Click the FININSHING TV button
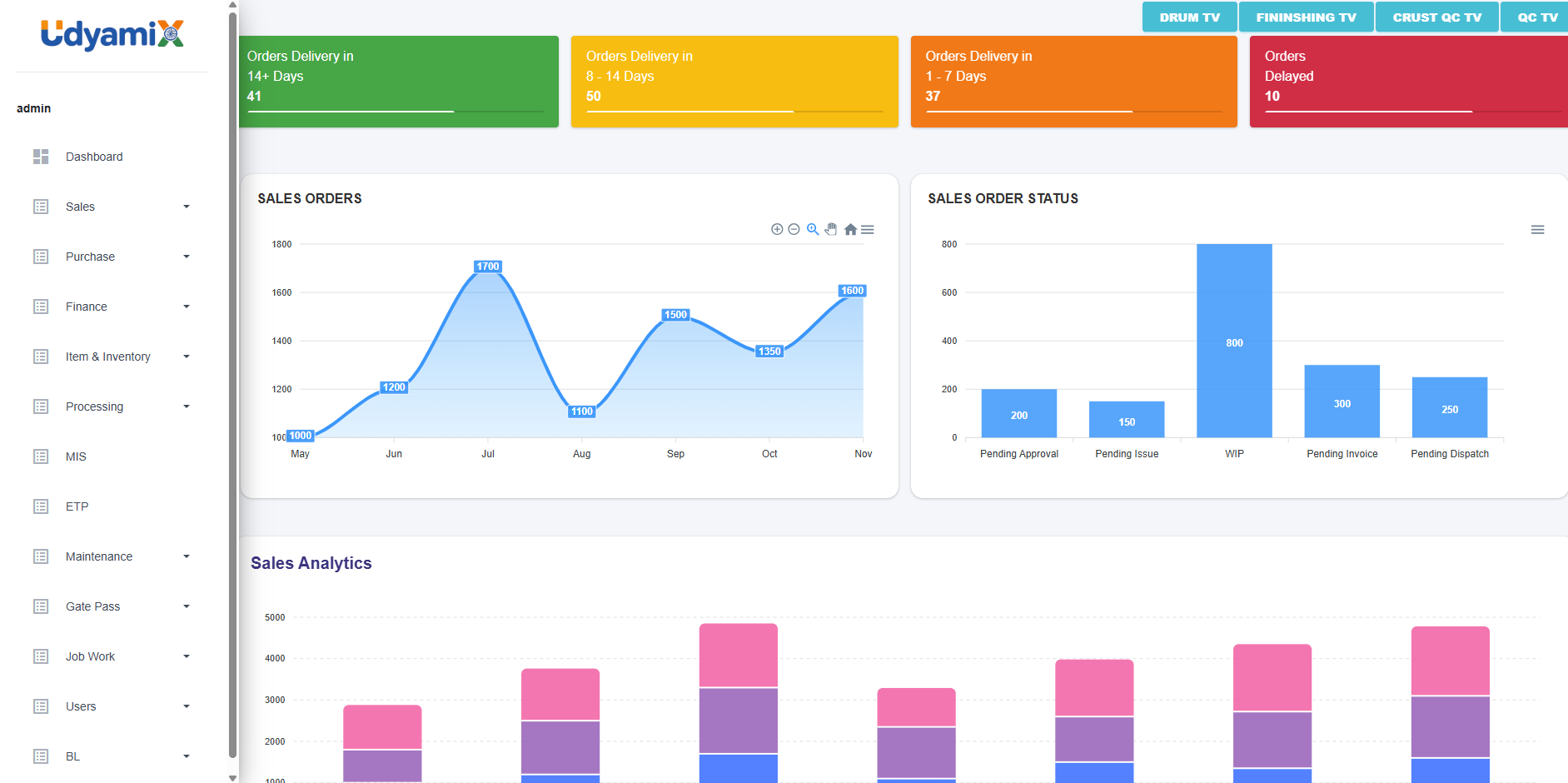Image resolution: width=1568 pixels, height=783 pixels. (x=1306, y=17)
